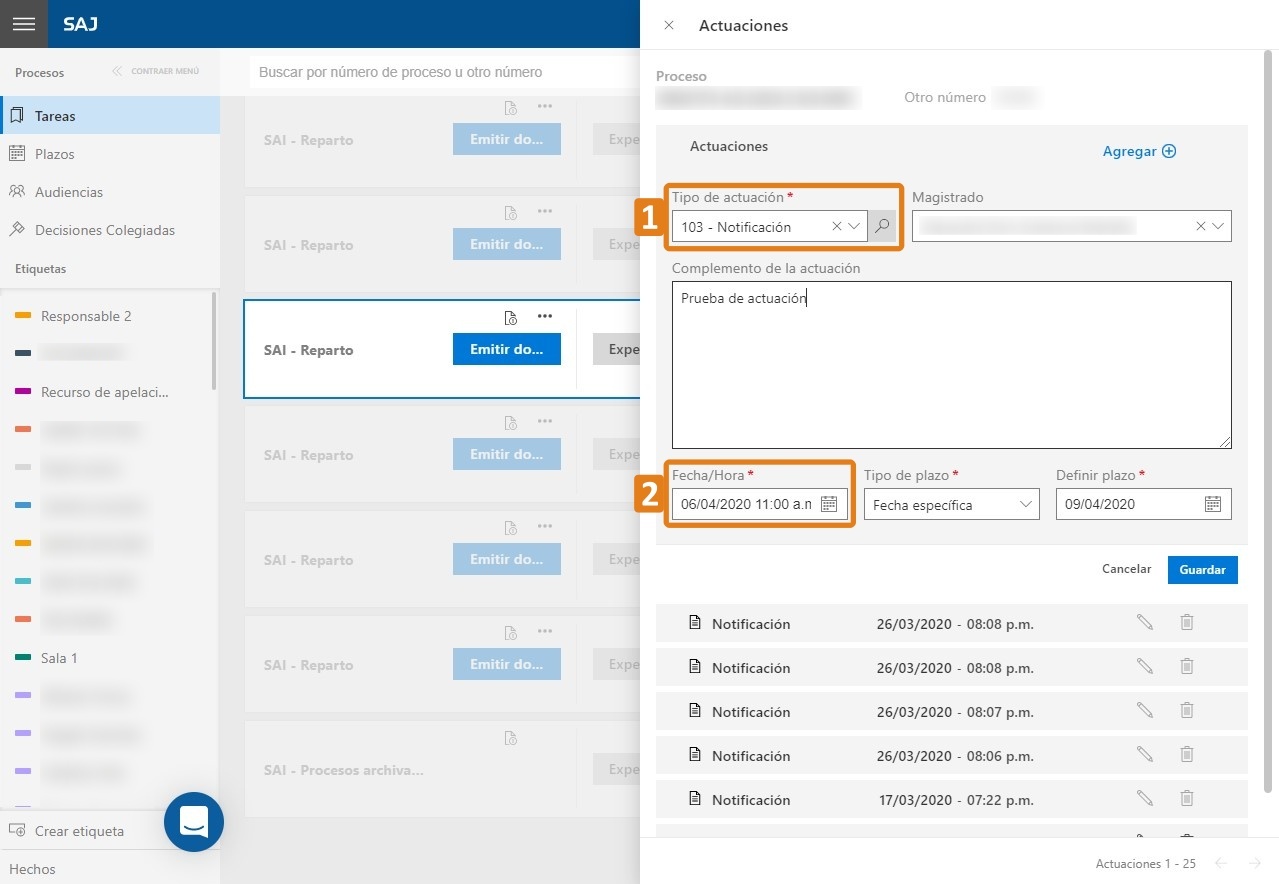Click the SAJ logo title

tap(80, 24)
